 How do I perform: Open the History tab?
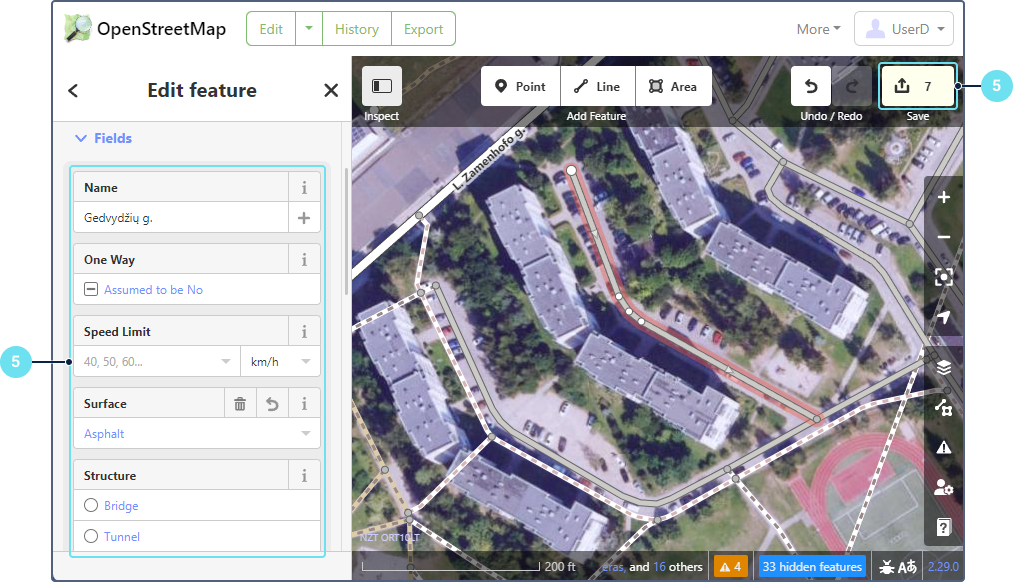(356, 29)
